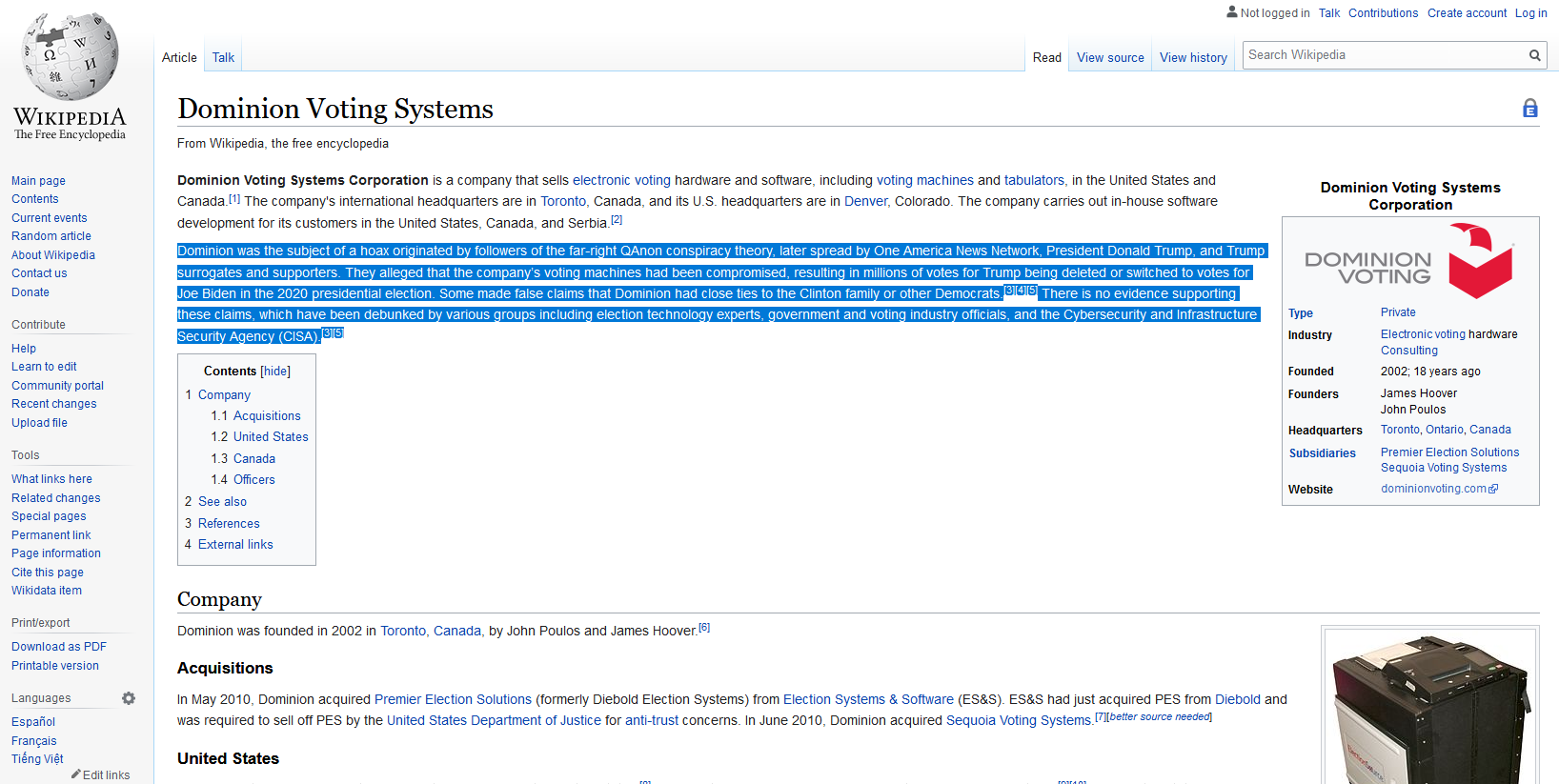Switch language to Español
The width and height of the screenshot is (1559, 784).
click(x=33, y=722)
